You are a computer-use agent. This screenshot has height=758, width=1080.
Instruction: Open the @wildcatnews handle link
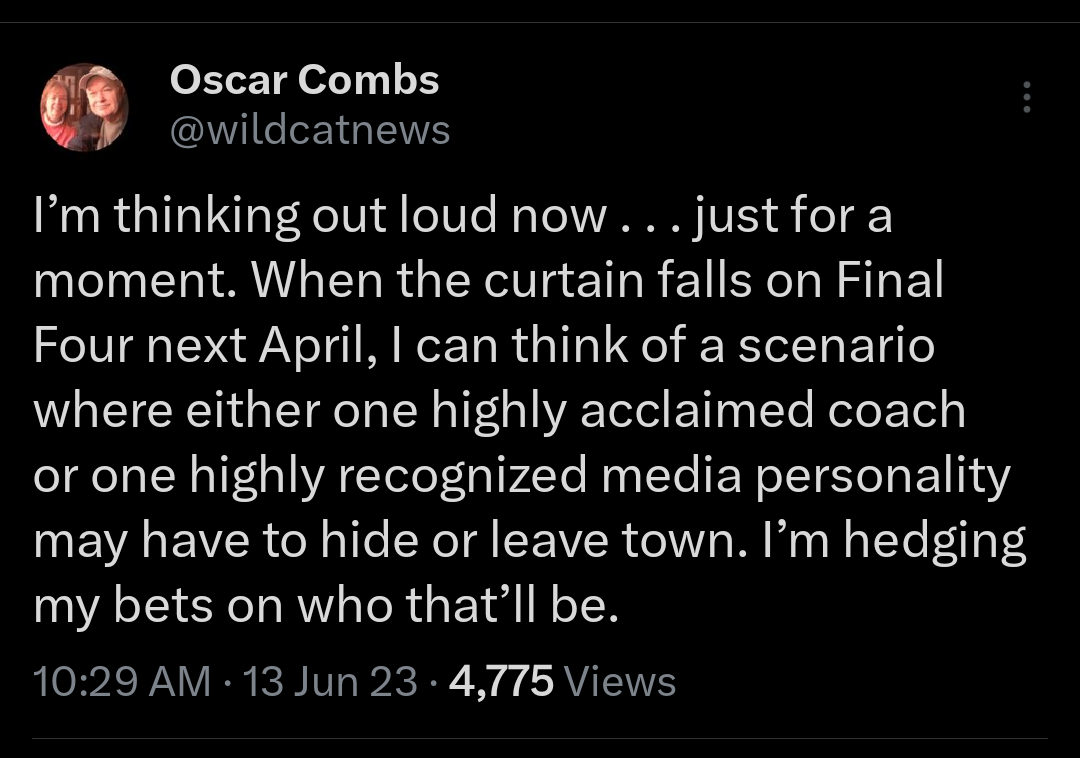[310, 129]
